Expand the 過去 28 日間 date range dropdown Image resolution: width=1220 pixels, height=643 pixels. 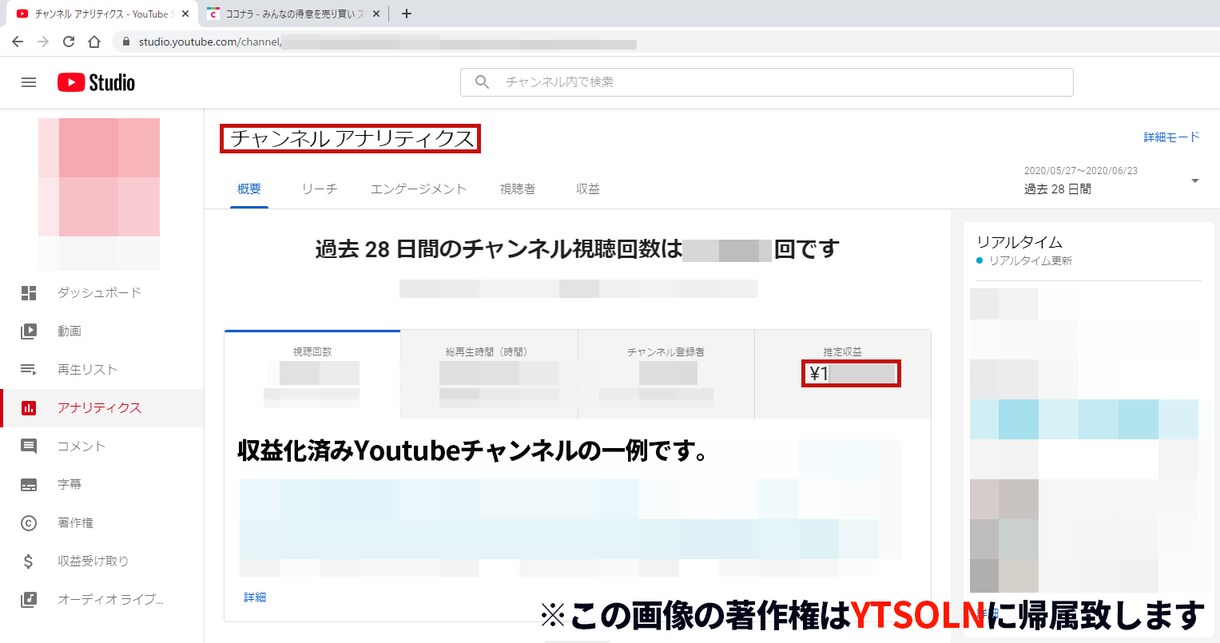pos(1195,181)
